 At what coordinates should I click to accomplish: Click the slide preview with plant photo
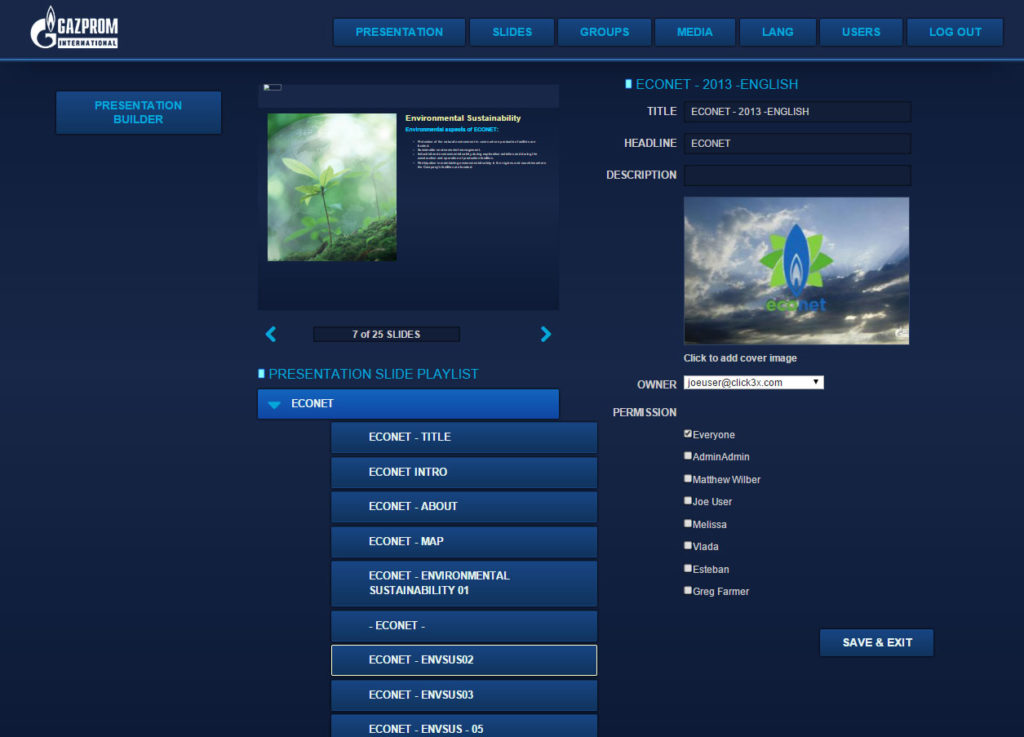[408, 197]
